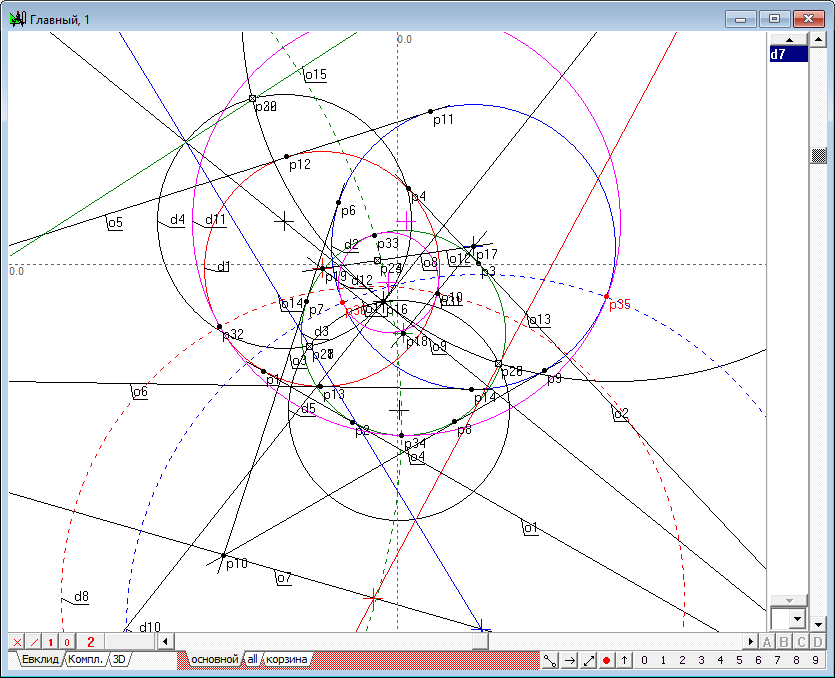Click the red X cross button
This screenshot has width=835, height=678.
(x=17, y=642)
